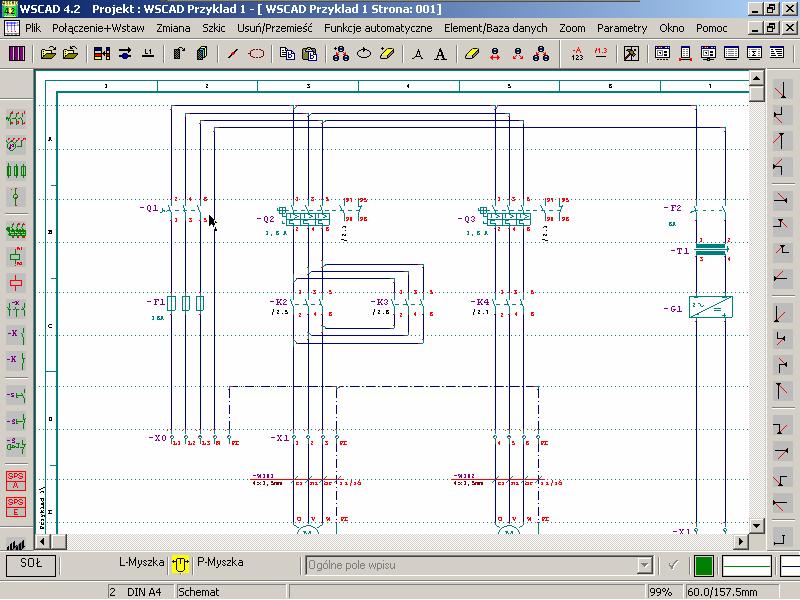This screenshot has height=600, width=800.
Task: Open the Element/Baza danych menu
Action: [x=495, y=28]
